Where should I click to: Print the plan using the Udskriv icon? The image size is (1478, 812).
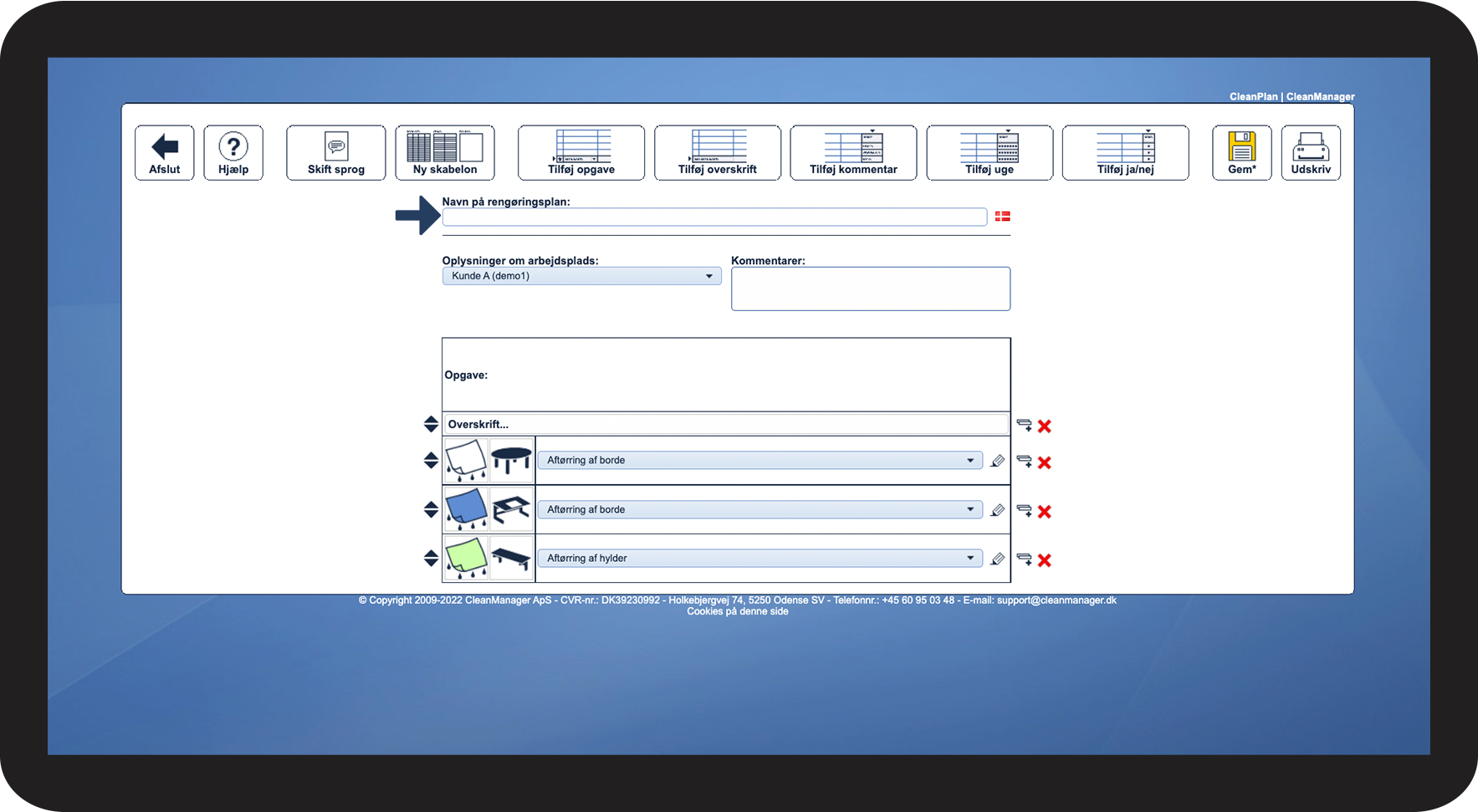point(1311,152)
